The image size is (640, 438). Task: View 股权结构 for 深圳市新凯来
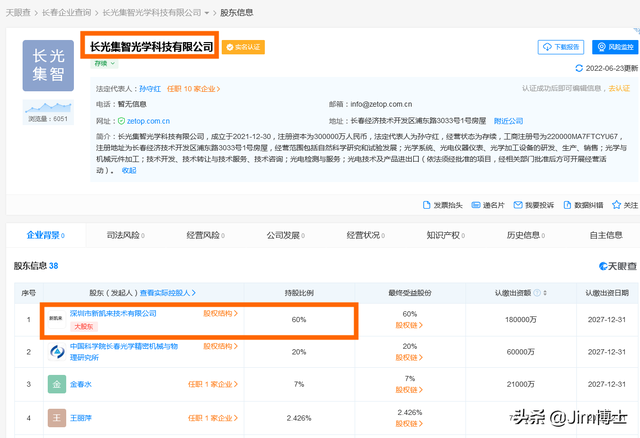pyautogui.click(x=220, y=313)
